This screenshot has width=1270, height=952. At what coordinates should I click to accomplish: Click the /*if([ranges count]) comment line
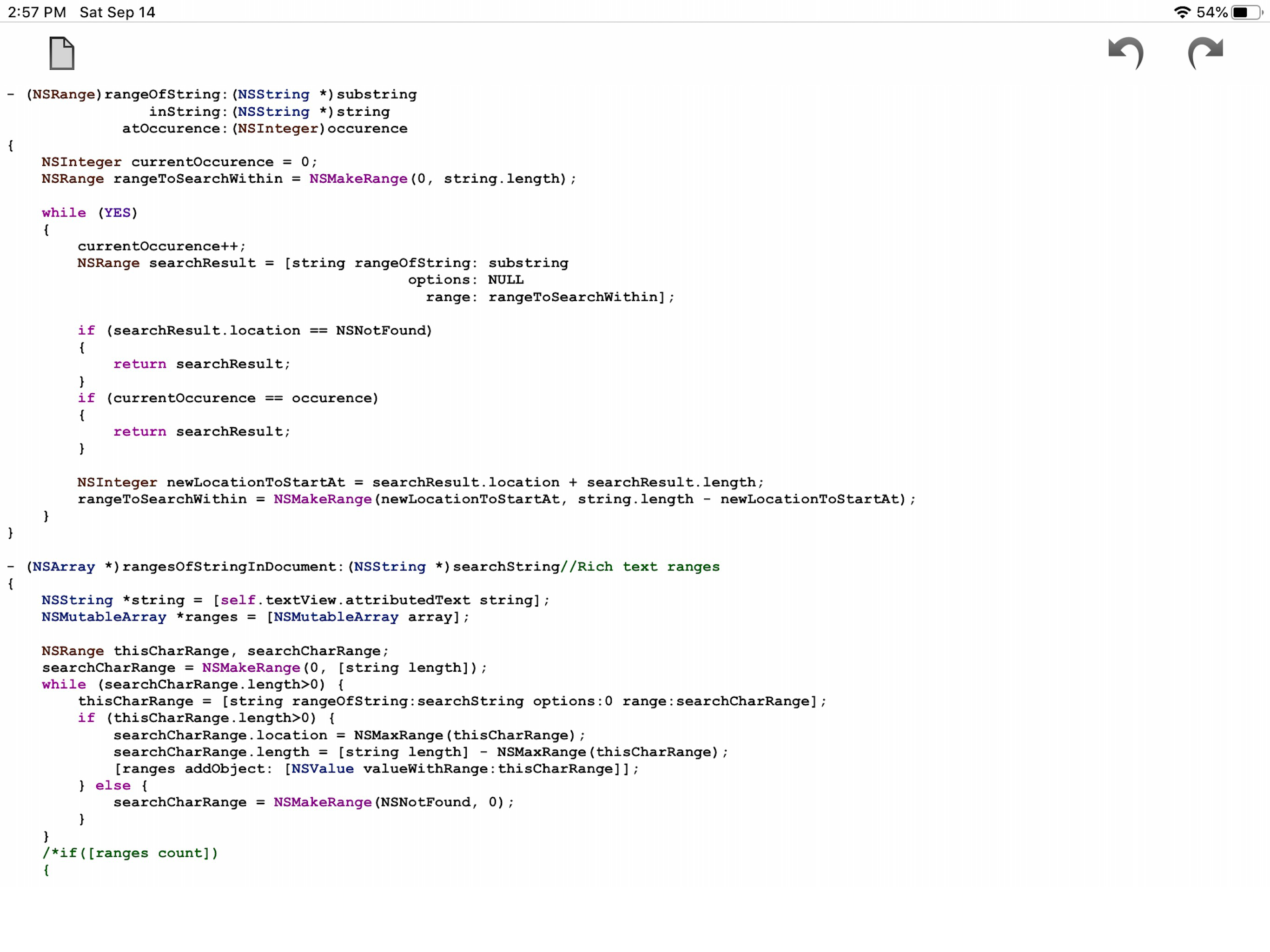coord(130,853)
